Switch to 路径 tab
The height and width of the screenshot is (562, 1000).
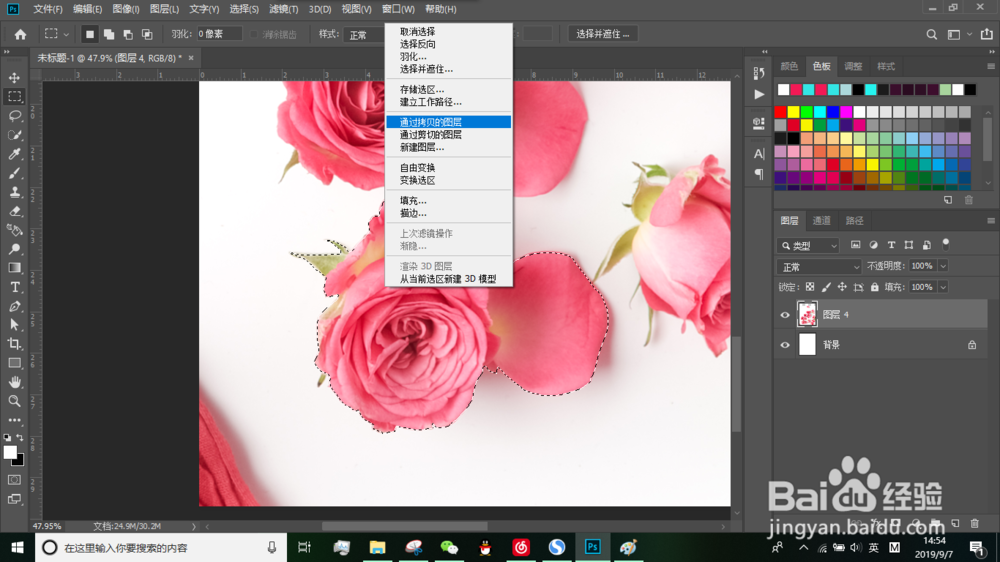pyautogui.click(x=855, y=221)
